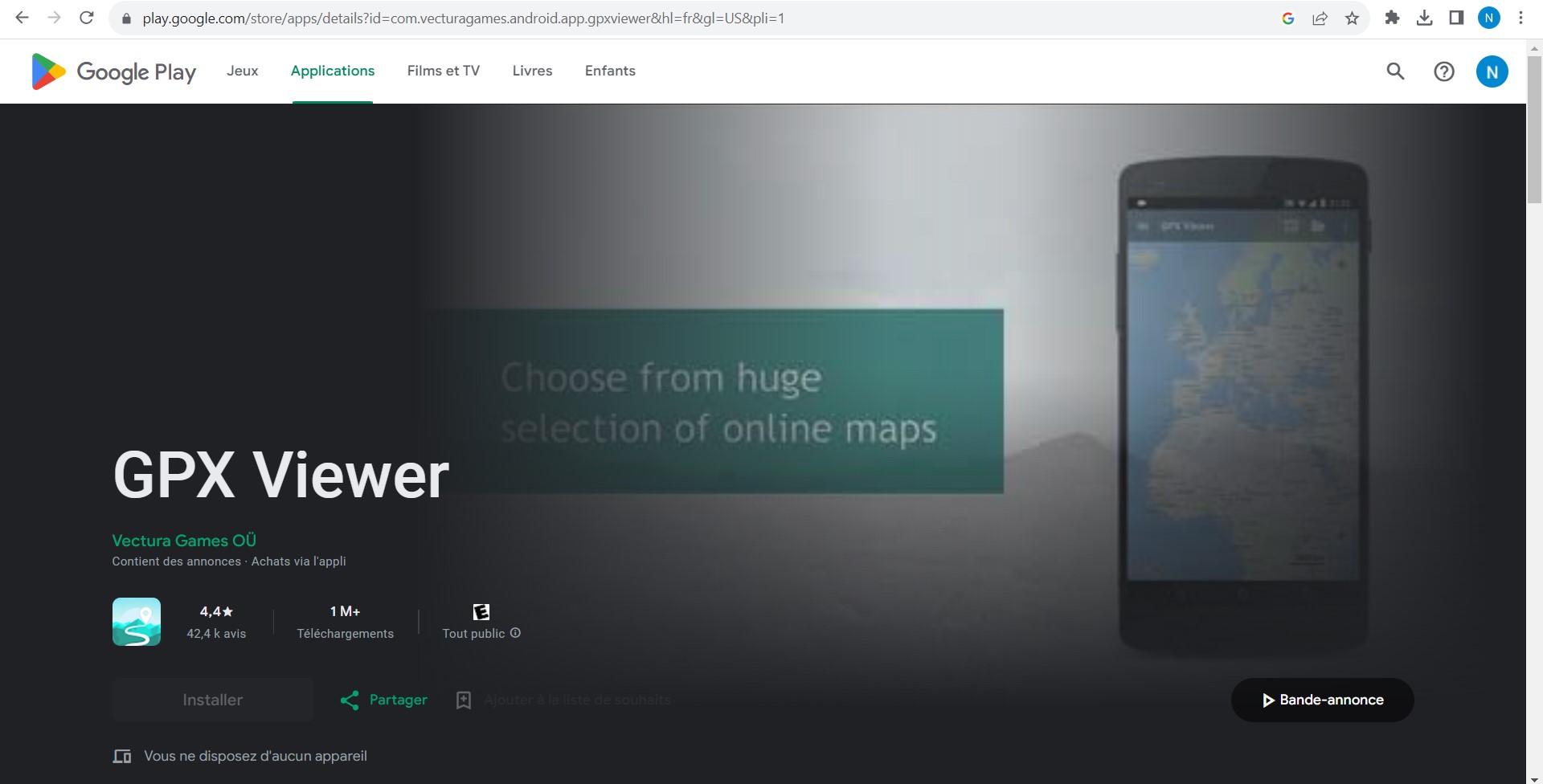Open the Help center question mark icon

(1443, 71)
